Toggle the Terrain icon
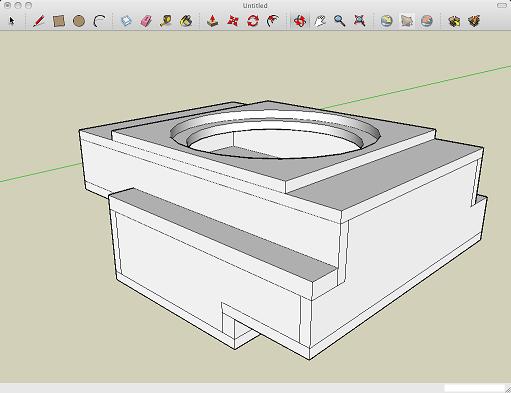 click(x=407, y=21)
